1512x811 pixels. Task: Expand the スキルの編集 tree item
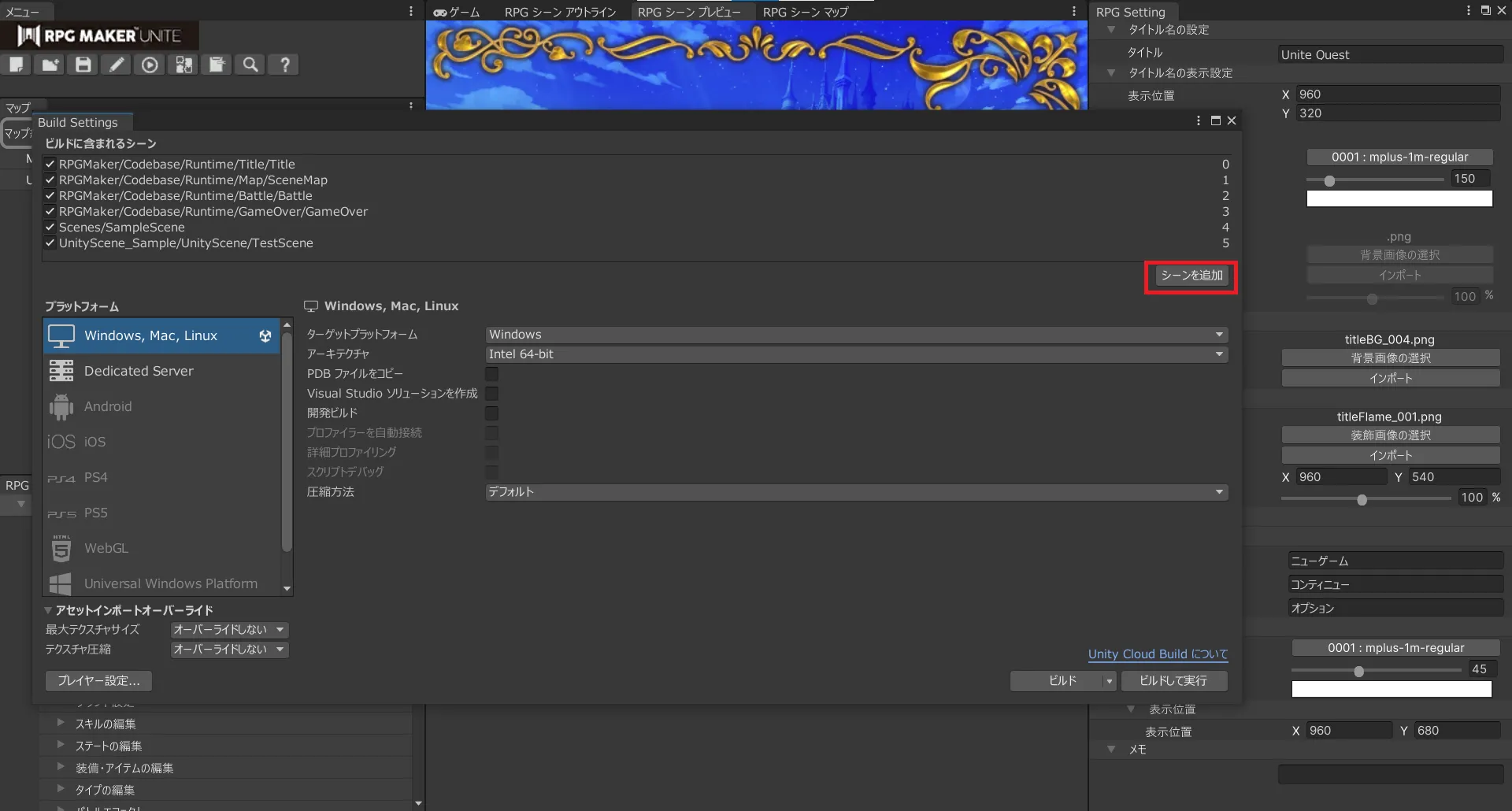[61, 723]
